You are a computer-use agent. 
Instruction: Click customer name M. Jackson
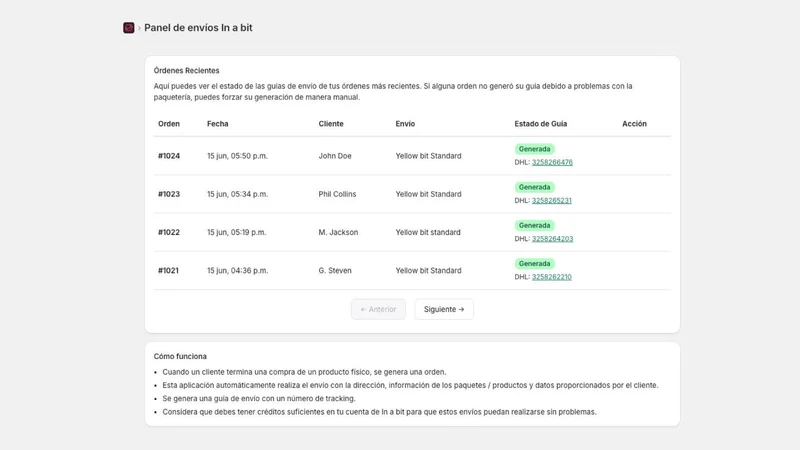click(x=338, y=233)
